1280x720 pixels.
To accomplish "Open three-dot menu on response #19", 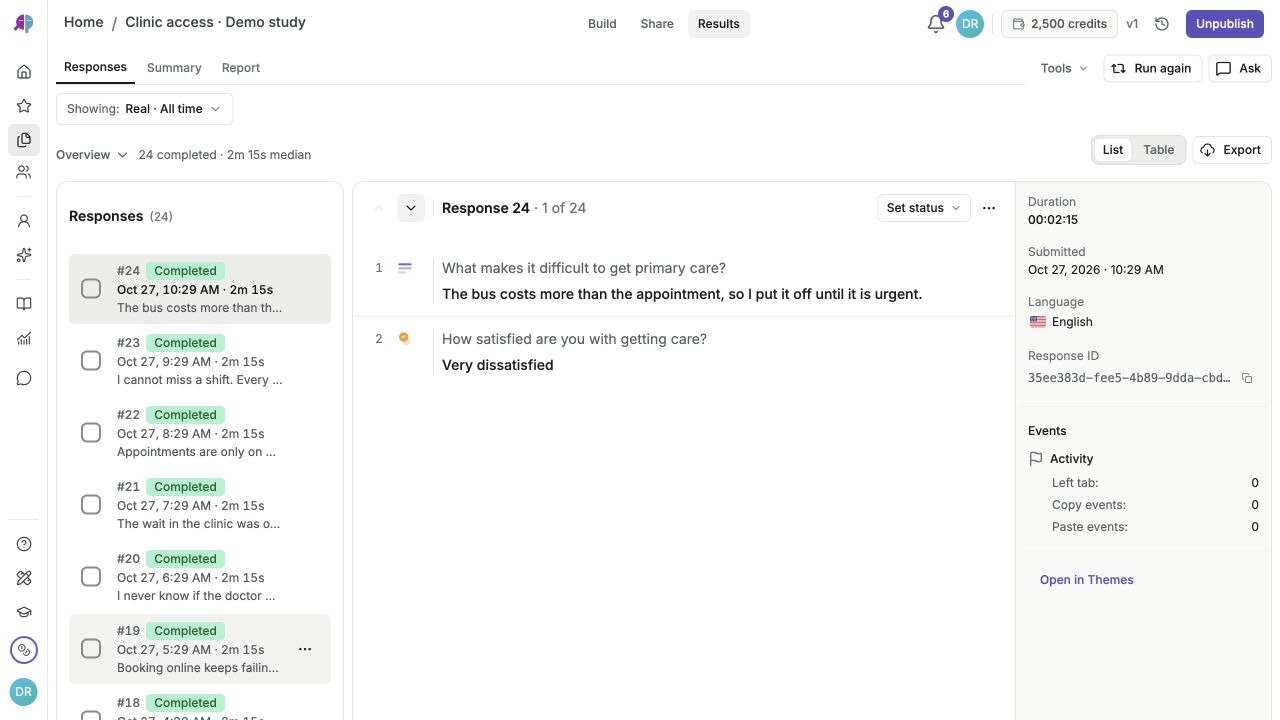I will pos(305,649).
